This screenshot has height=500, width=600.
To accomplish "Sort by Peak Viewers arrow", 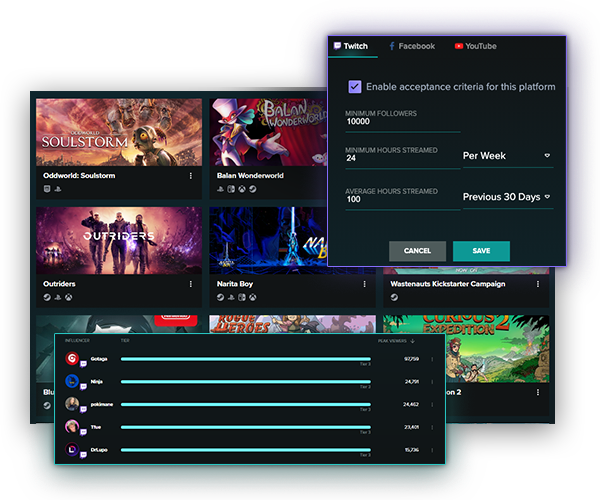I will pos(412,341).
